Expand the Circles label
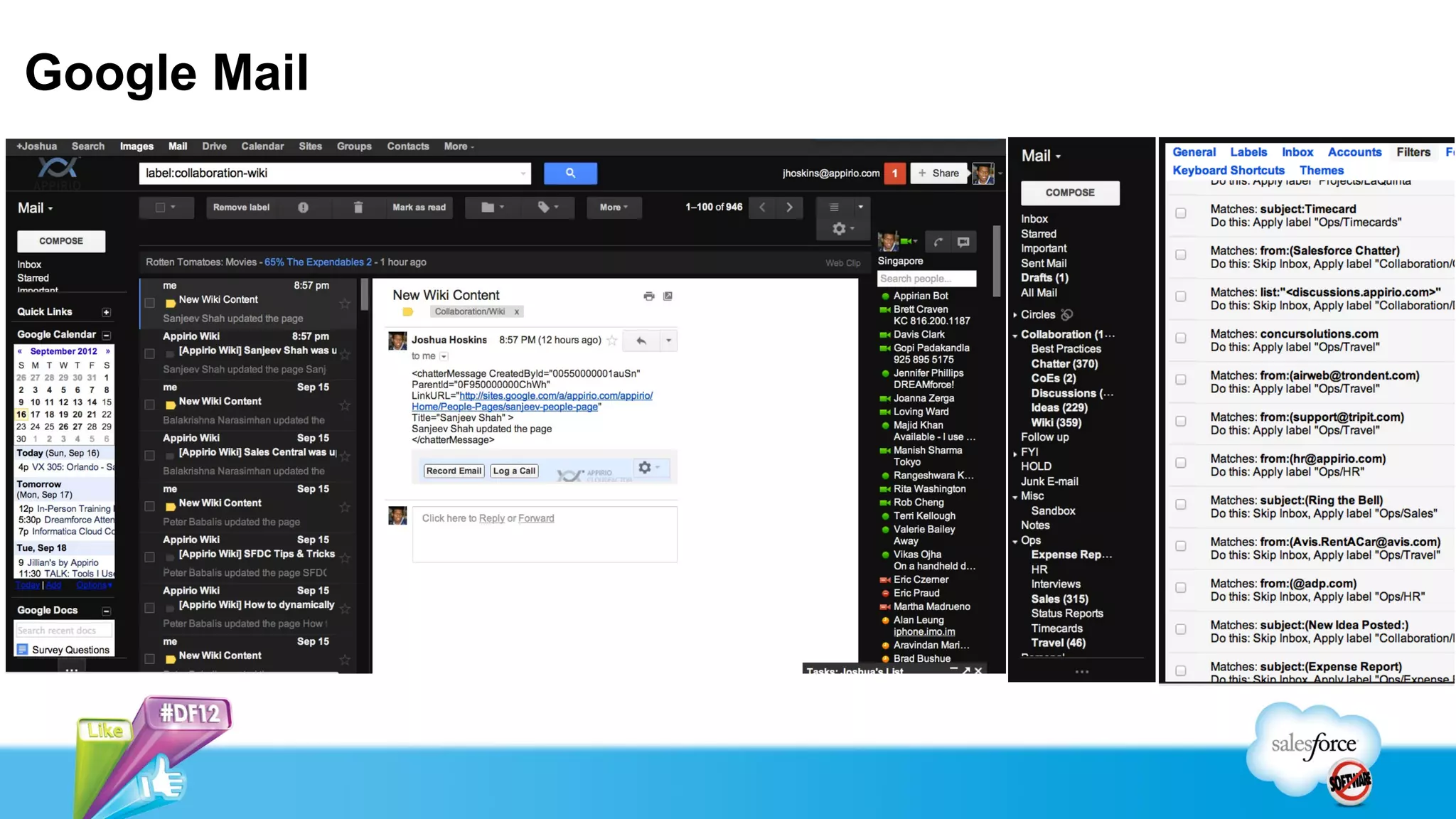This screenshot has width=1456, height=819. pyautogui.click(x=1015, y=315)
